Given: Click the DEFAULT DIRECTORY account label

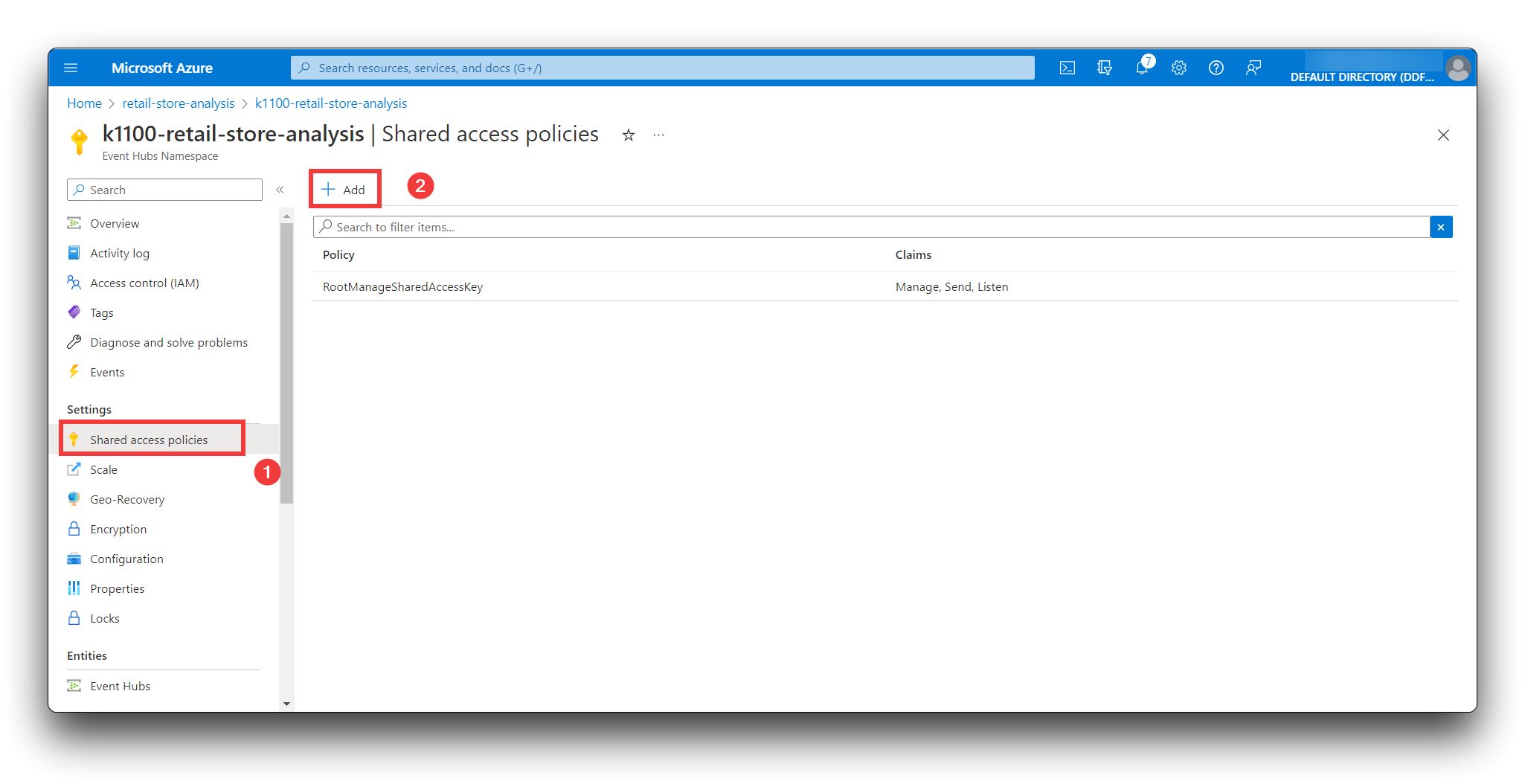Looking at the screenshot, I should [x=1361, y=77].
